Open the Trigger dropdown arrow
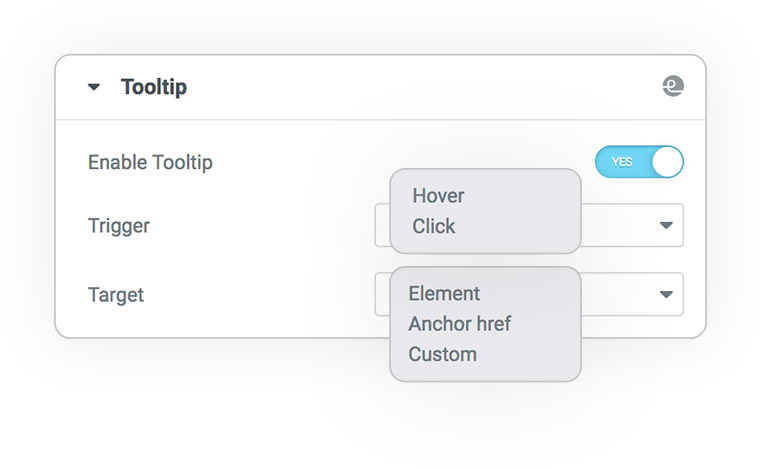This screenshot has width=761, height=470. (666, 225)
